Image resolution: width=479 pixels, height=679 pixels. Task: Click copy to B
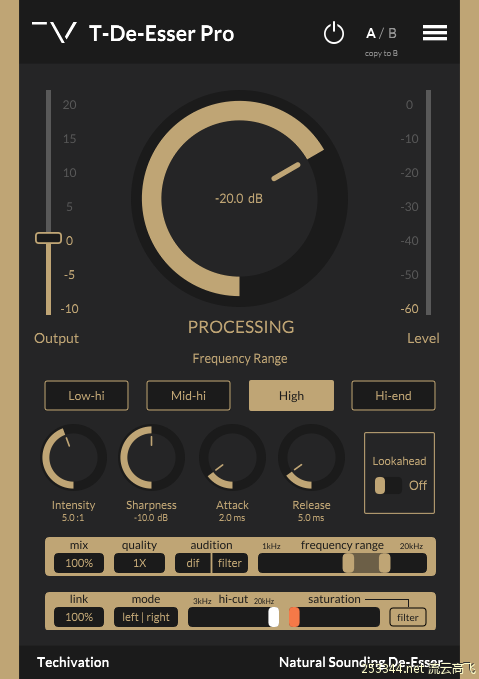point(381,53)
